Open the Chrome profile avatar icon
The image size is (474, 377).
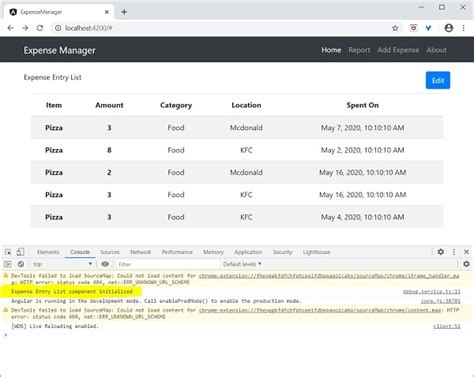point(449,28)
